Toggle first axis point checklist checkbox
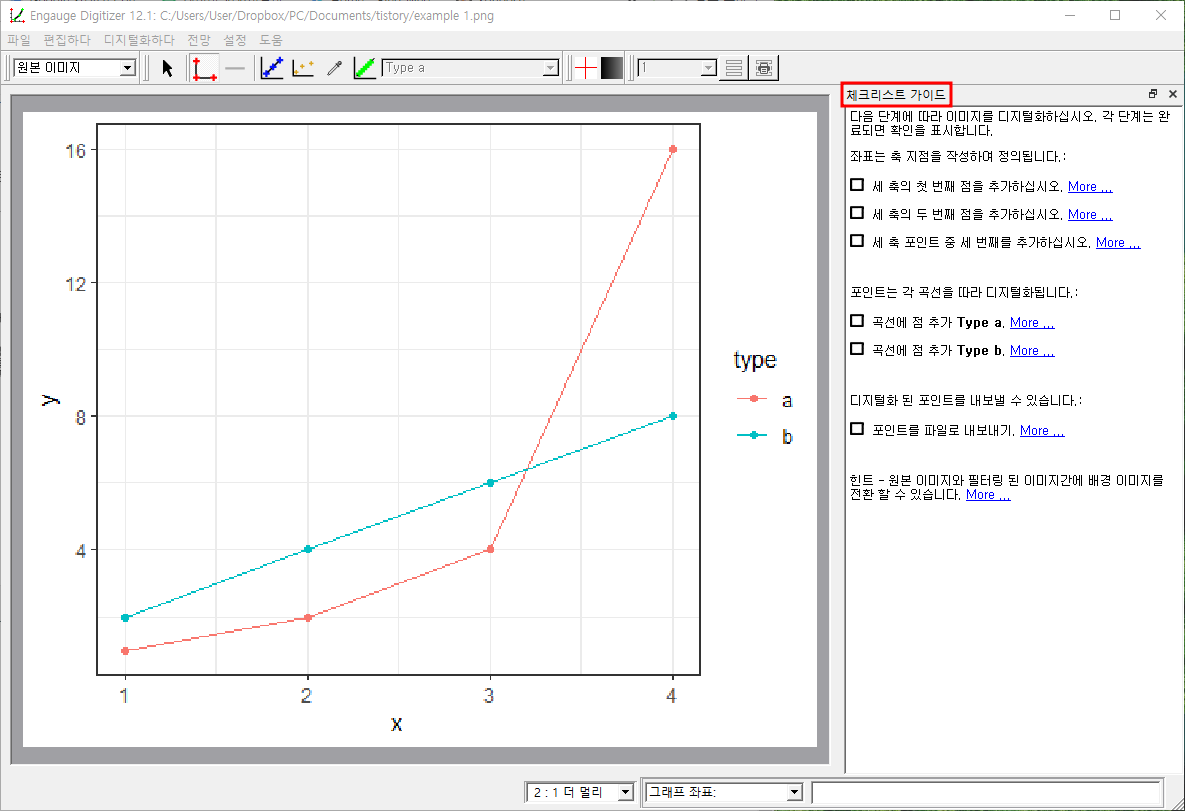Viewport: 1185px width, 811px height. coord(857,185)
